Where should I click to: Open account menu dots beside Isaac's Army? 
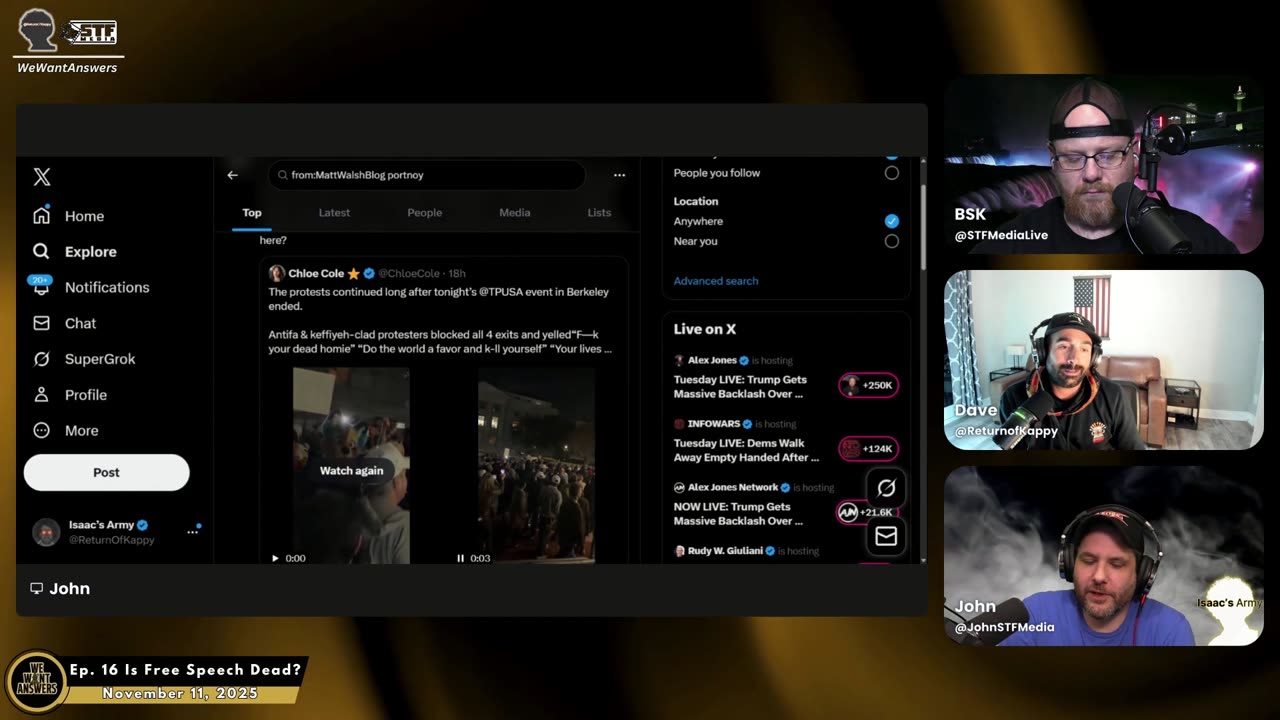click(192, 532)
